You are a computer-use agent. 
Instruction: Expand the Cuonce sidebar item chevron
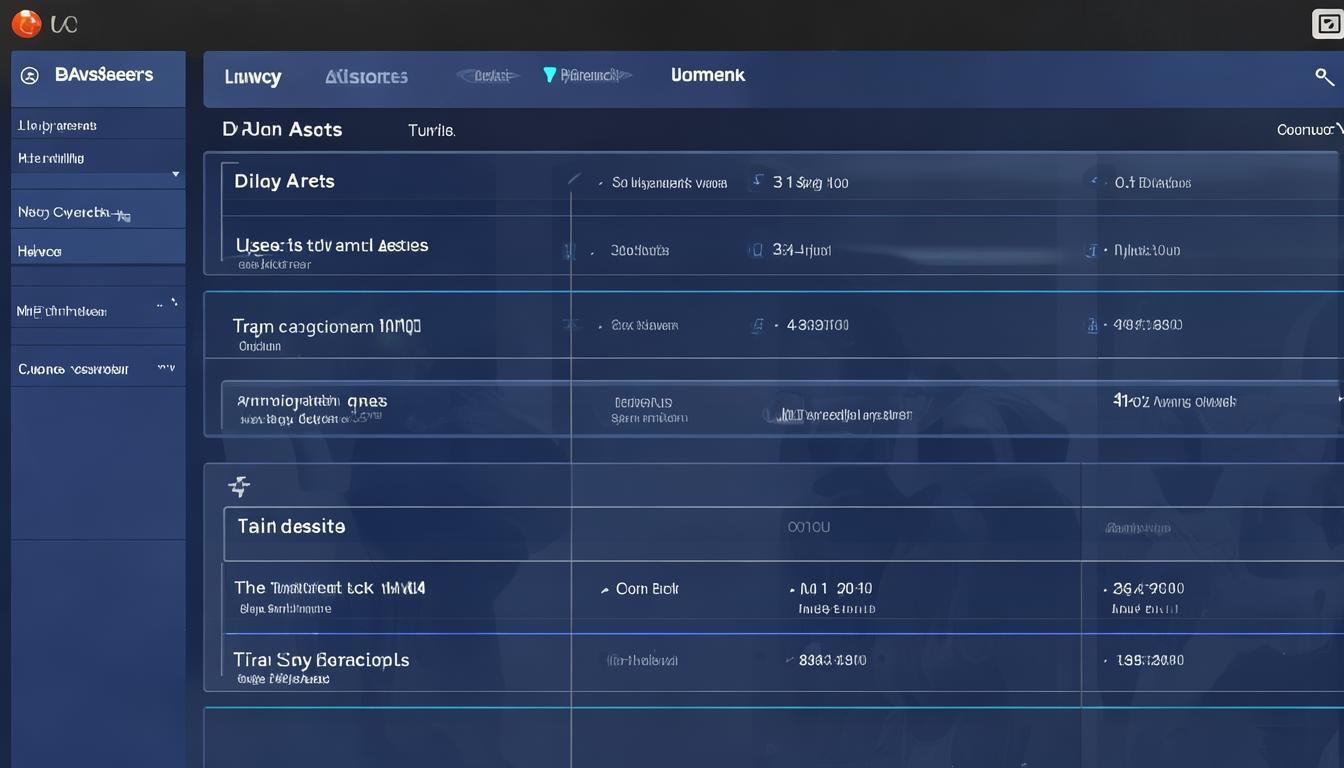coord(166,369)
